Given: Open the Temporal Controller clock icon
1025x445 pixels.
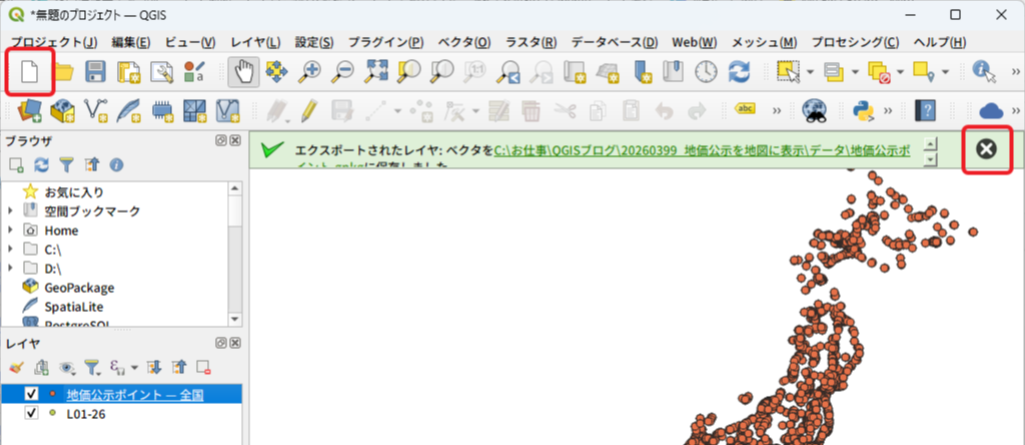Looking at the screenshot, I should click(706, 72).
